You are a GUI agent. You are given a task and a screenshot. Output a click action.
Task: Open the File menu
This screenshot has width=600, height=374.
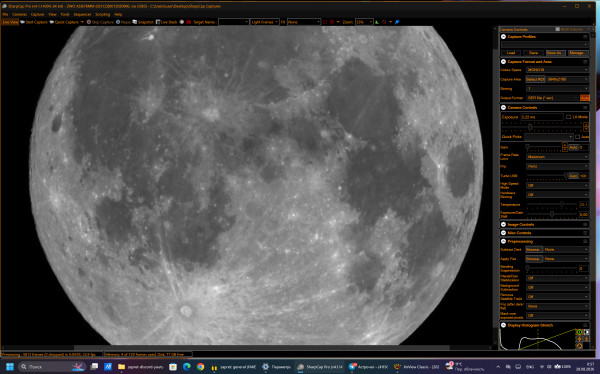[5, 15]
